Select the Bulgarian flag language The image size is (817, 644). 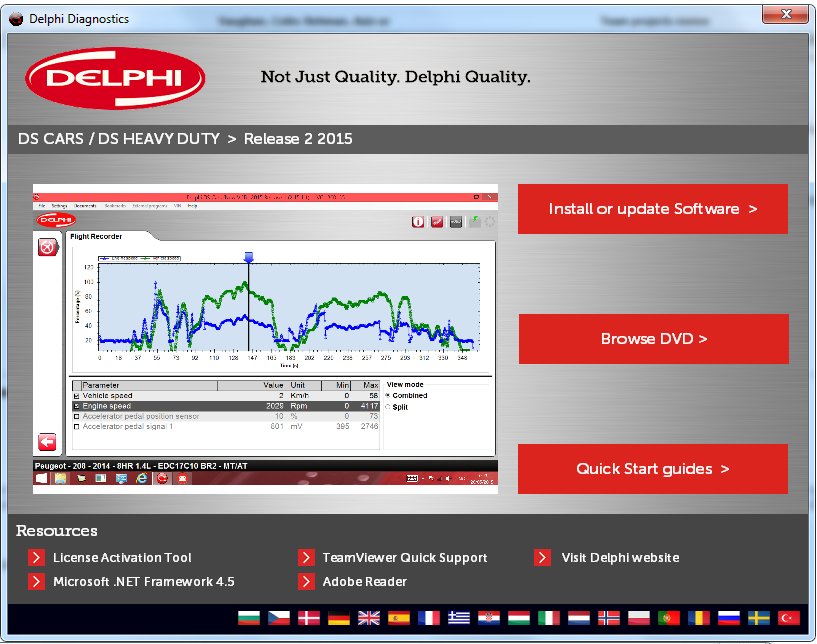click(249, 618)
